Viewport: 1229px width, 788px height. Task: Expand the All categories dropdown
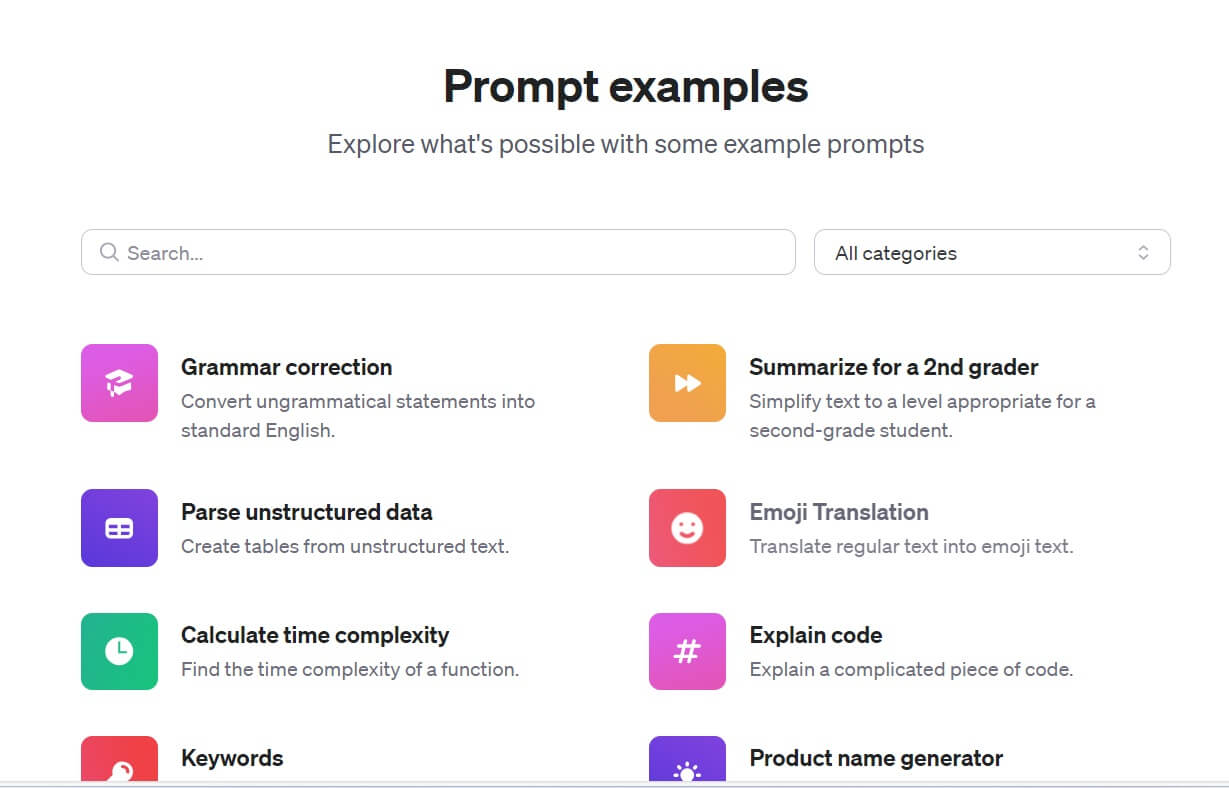992,252
